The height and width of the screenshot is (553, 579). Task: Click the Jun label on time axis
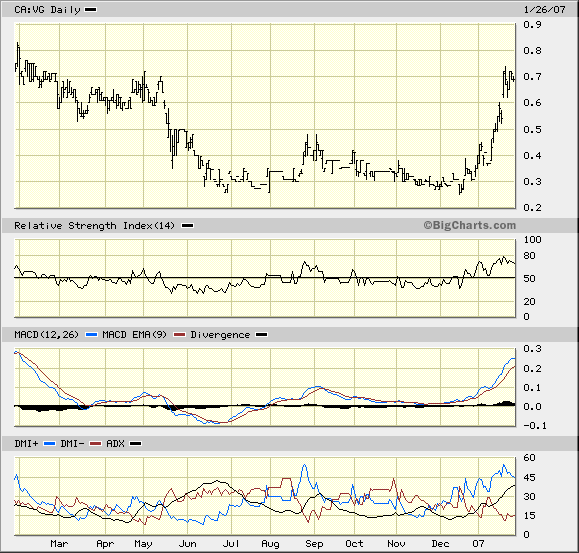pos(187,544)
